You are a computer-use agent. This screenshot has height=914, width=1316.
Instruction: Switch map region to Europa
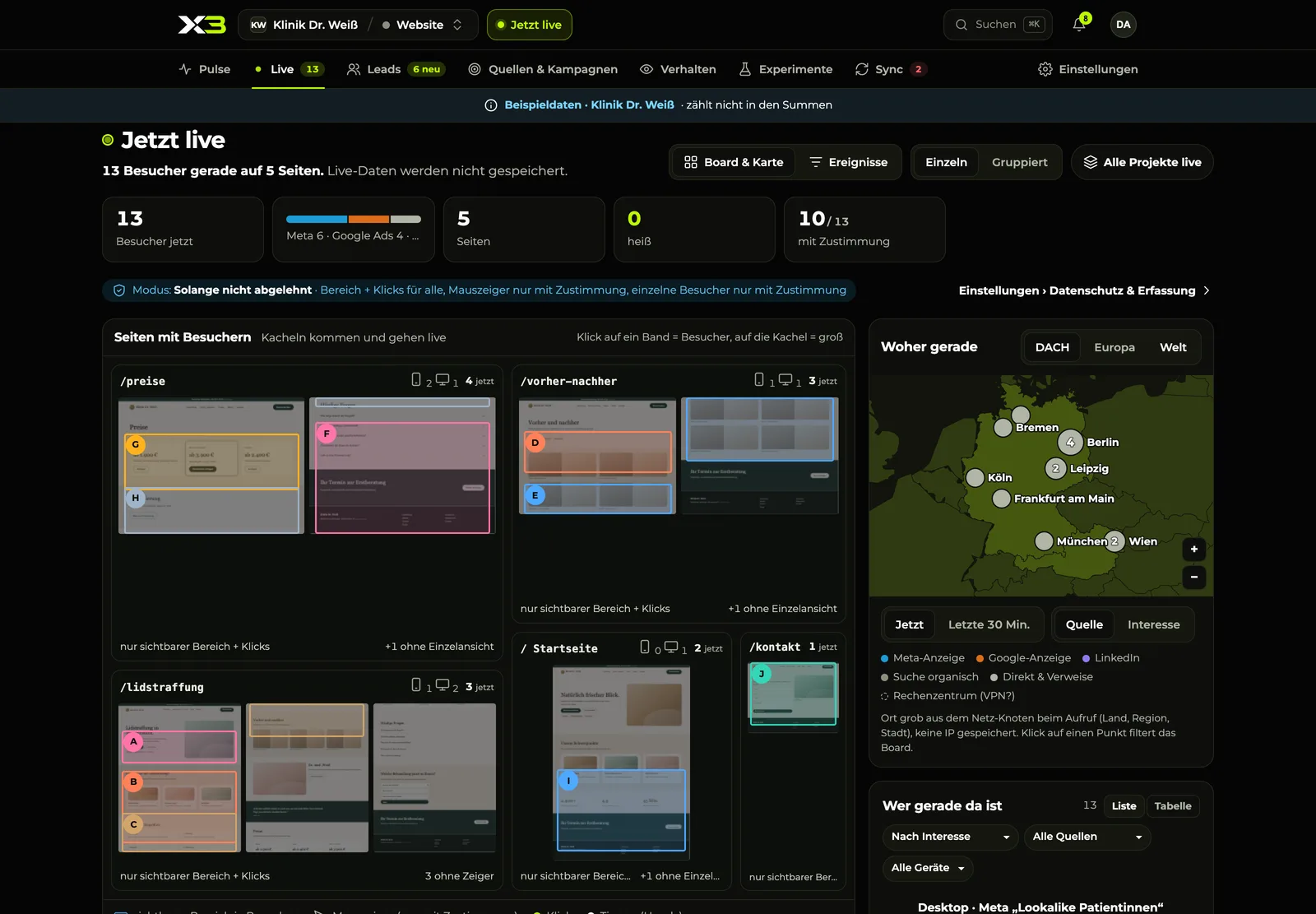coord(1114,347)
